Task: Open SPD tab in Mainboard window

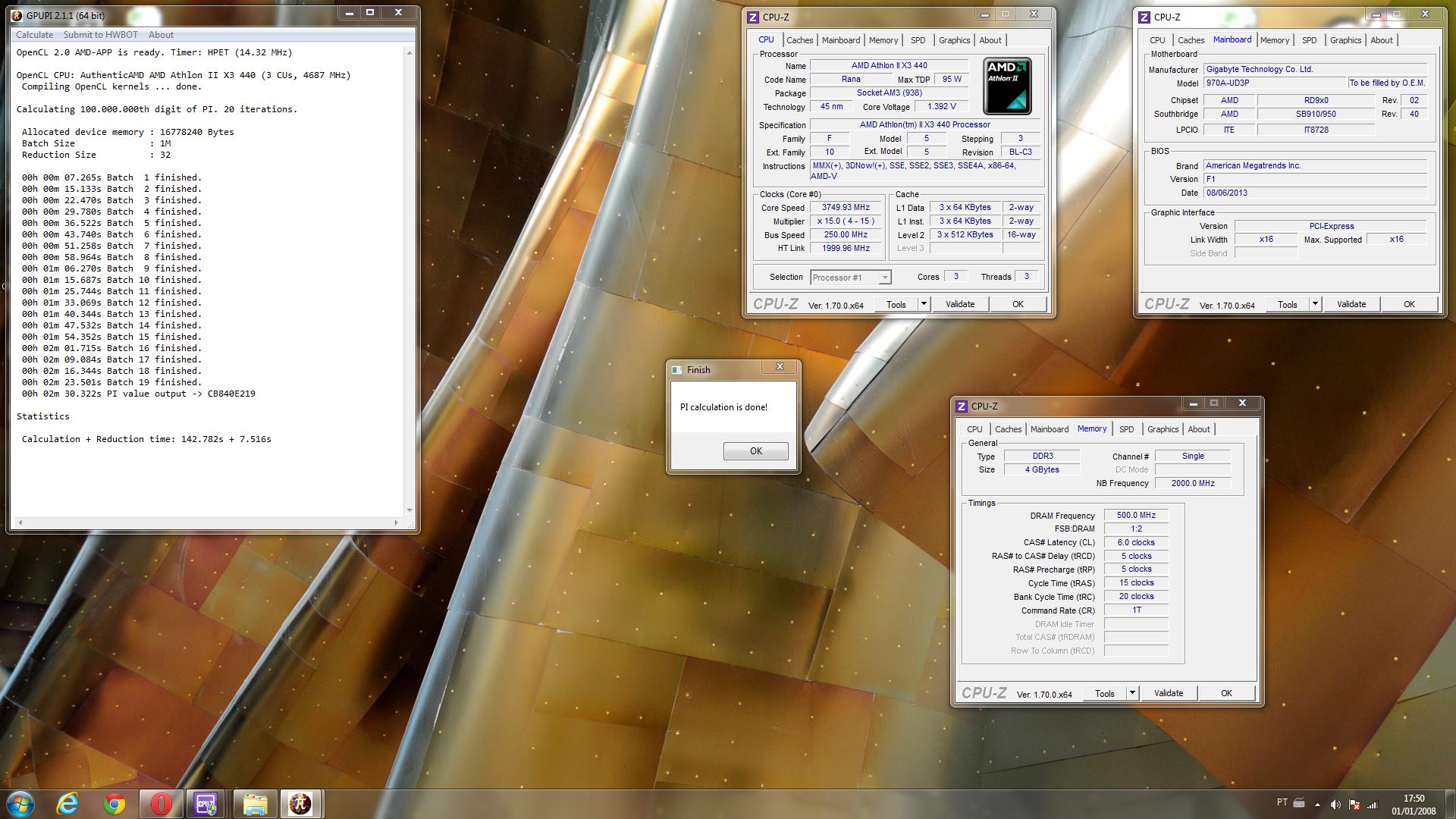Action: (x=1309, y=40)
